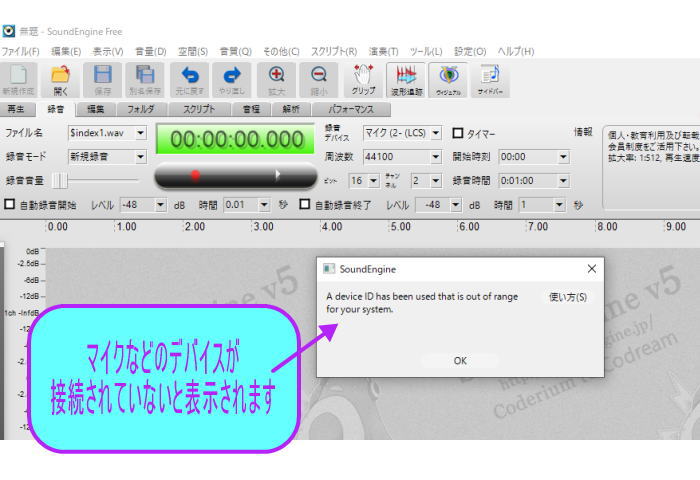Image resolution: width=700 pixels, height=480 pixels.
Task: Open the ファイル(F) menu
Action: pos(21,51)
